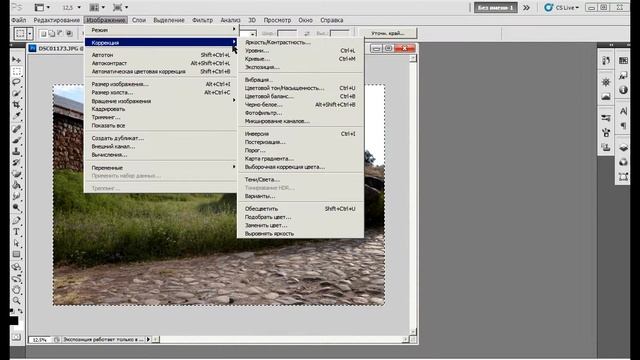The height and width of the screenshot is (360, 640).
Task: Open the Просмотр menu
Action: coord(277,20)
